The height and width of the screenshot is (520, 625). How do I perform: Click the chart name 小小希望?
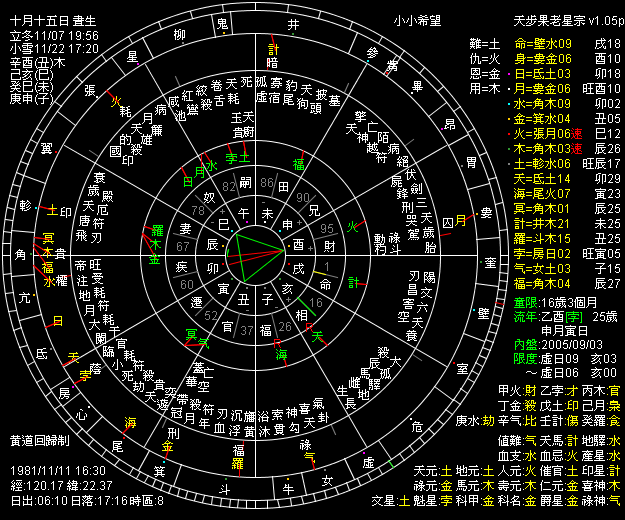tap(419, 19)
